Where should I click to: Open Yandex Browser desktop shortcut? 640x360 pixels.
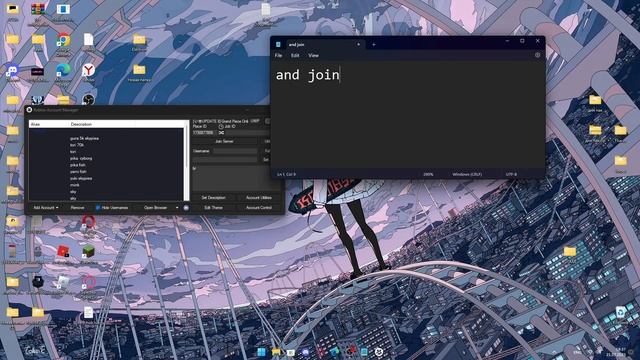[x=88, y=70]
